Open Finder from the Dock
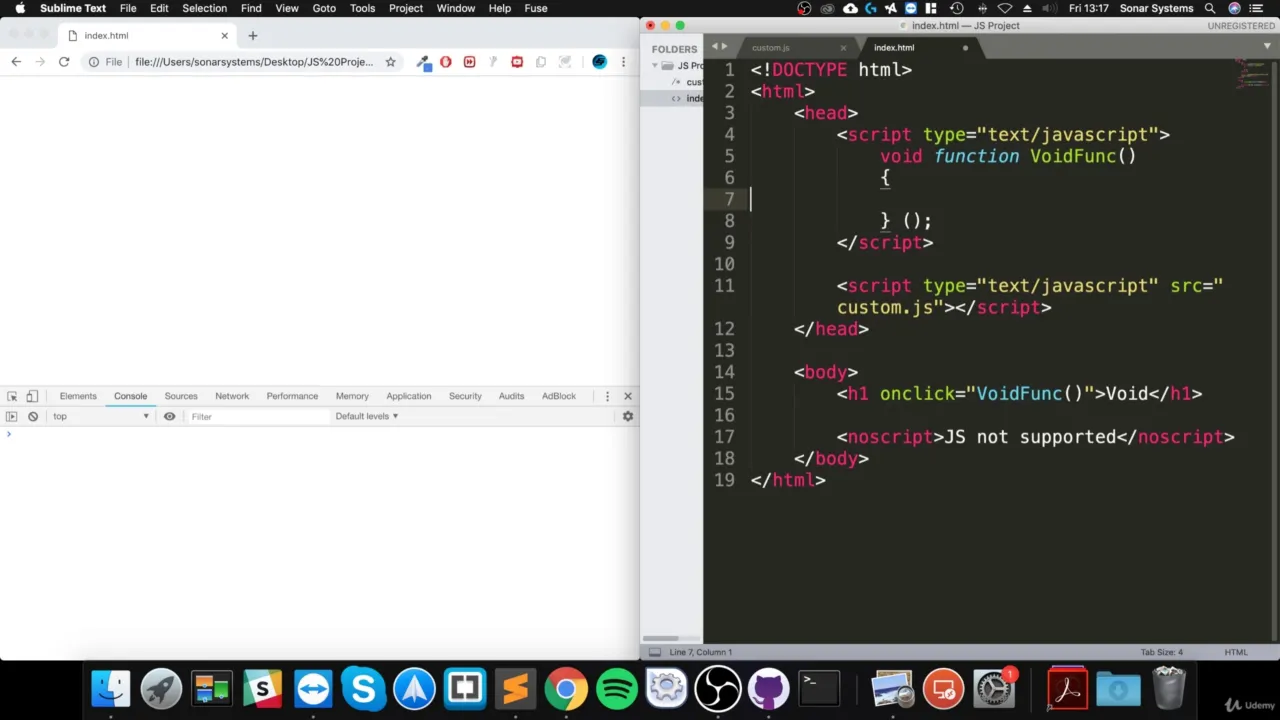1280x720 pixels. (111, 689)
